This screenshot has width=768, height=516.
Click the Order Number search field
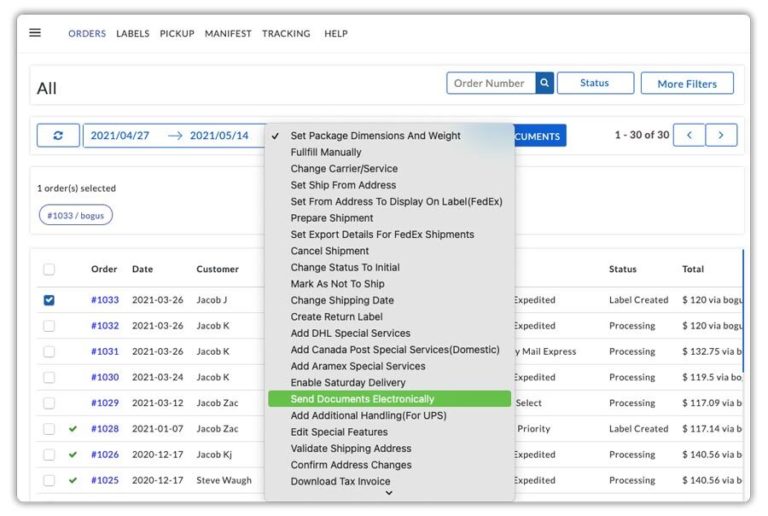point(491,83)
